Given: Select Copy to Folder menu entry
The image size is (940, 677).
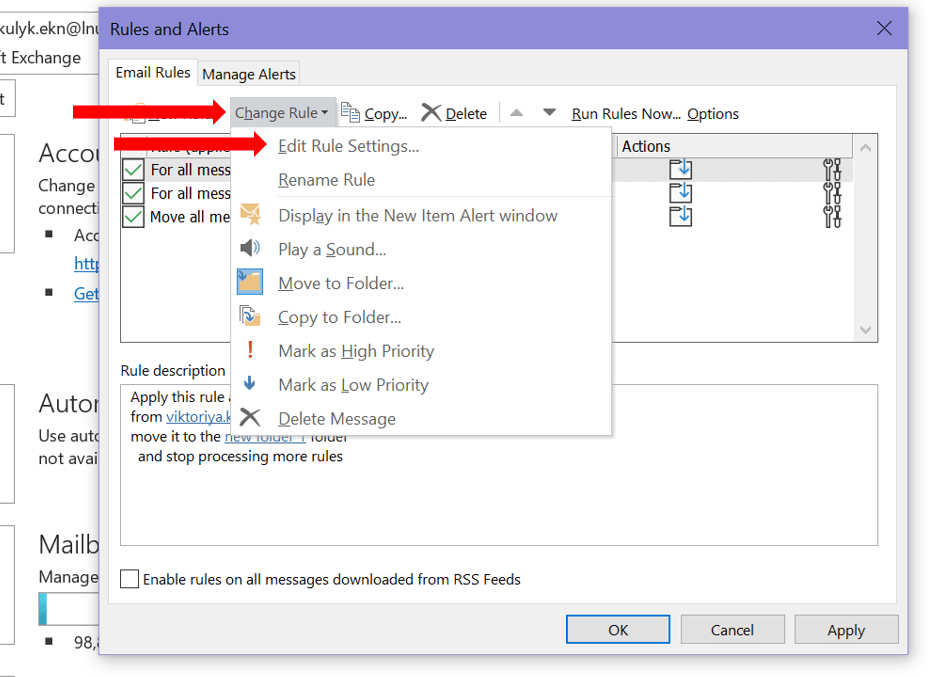Looking at the screenshot, I should point(339,317).
